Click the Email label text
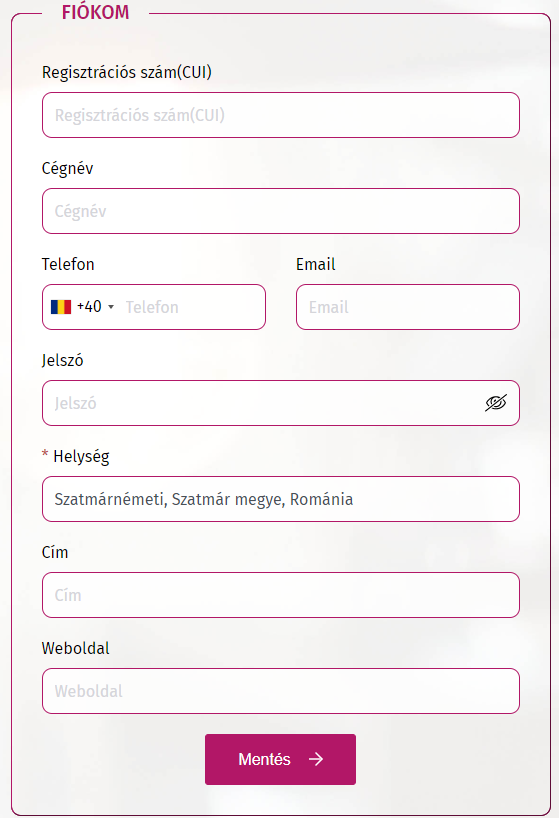559x818 pixels. point(315,264)
